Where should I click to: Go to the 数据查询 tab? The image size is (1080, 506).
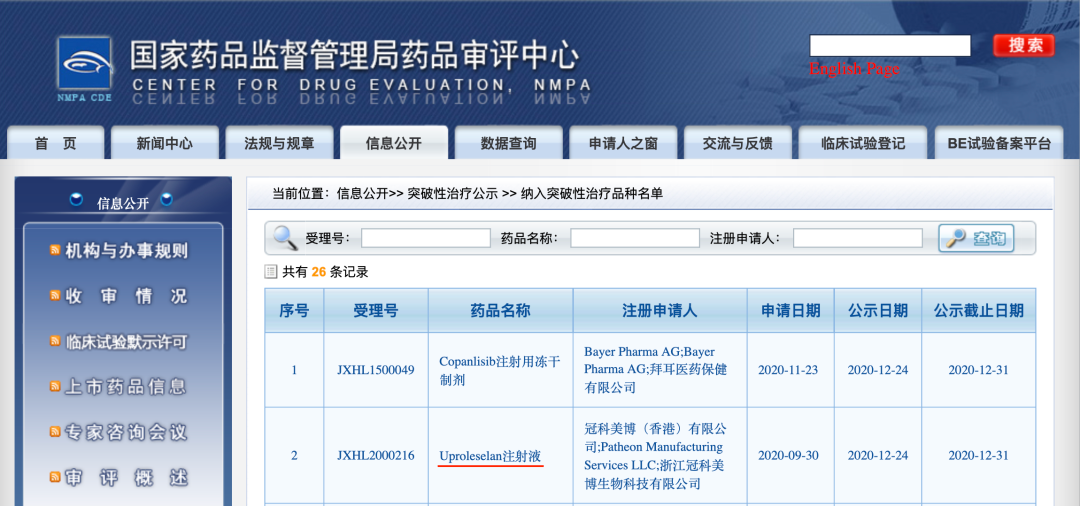508,143
